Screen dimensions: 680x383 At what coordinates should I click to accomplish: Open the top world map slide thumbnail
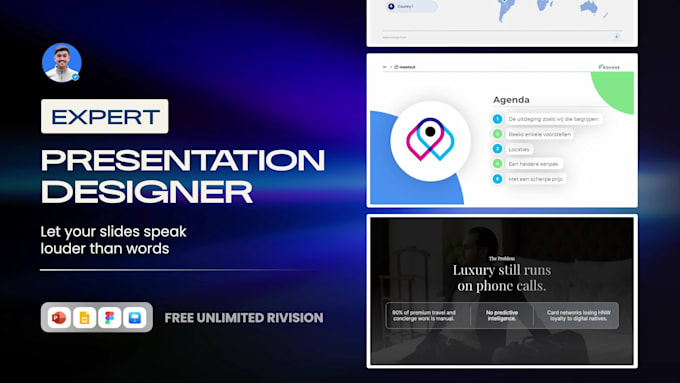click(x=502, y=23)
